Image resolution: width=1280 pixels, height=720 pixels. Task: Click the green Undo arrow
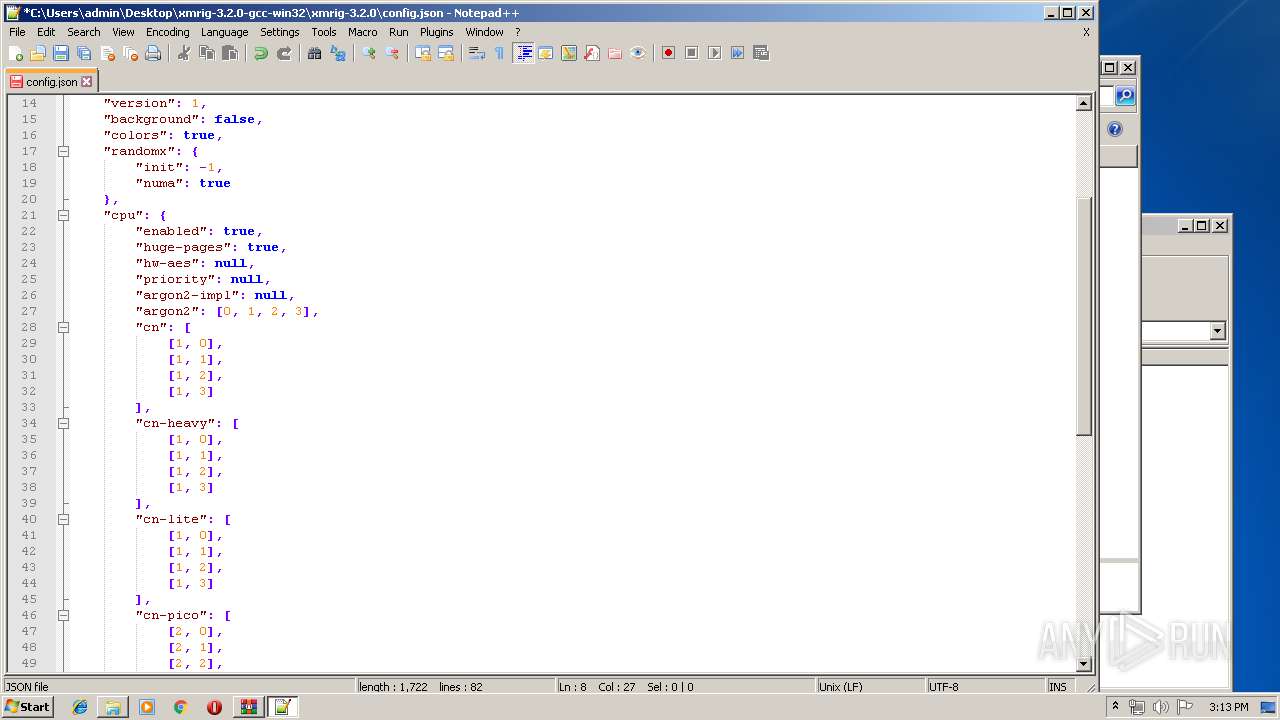261,53
